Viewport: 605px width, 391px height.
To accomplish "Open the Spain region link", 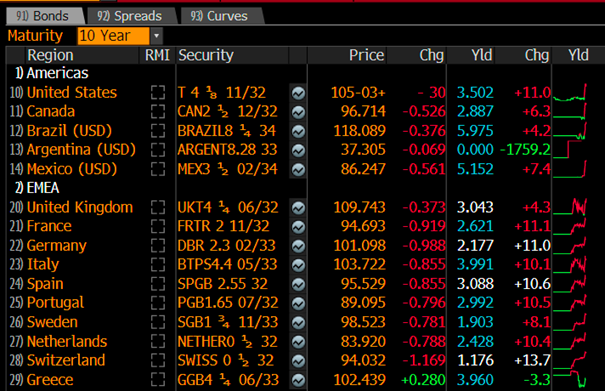I will 45,284.
